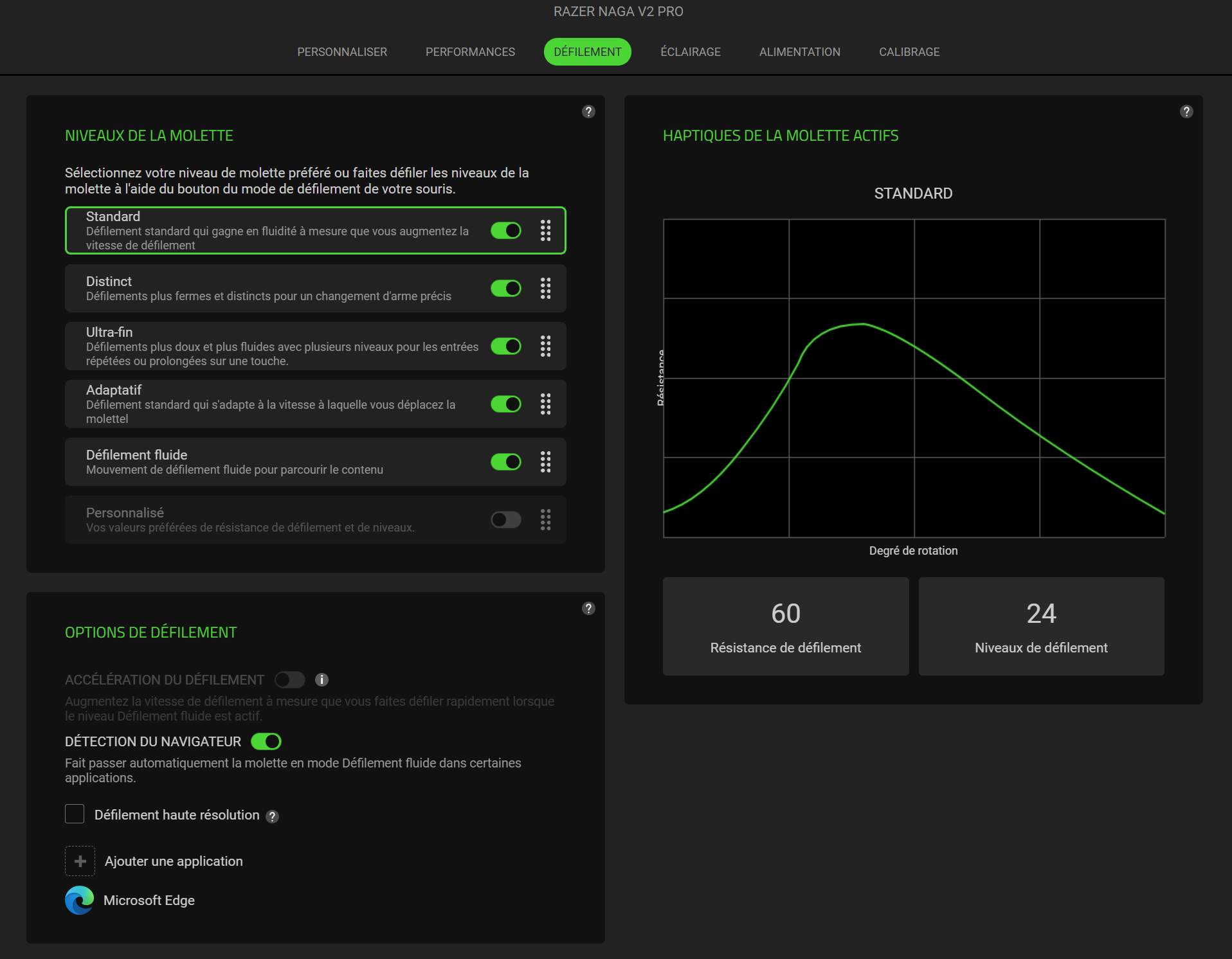Viewport: 1232px width, 959px height.
Task: Disable the Standard scroll level toggle
Action: point(506,230)
